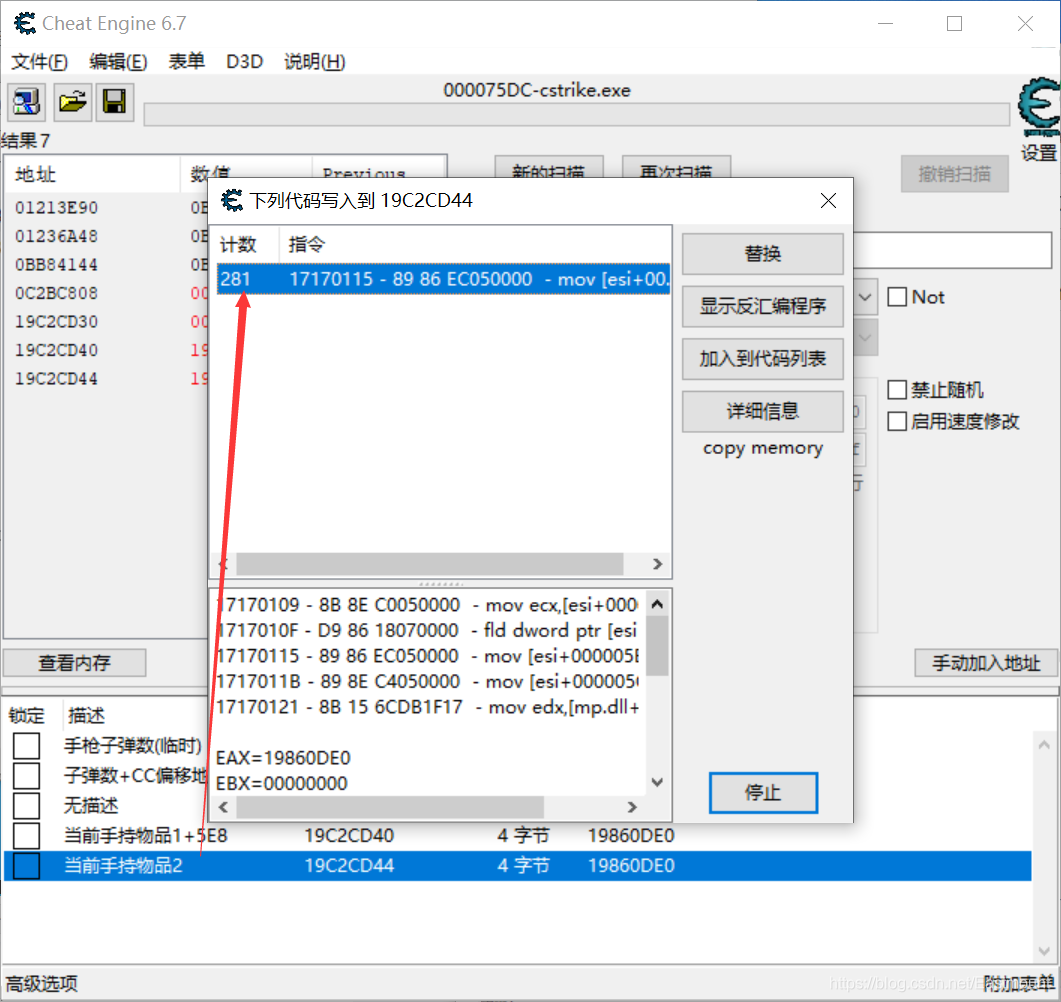This screenshot has height=1002, width=1061.
Task: Toggle lock checkbox for 子弹数+CC偏移地 row
Action: [x=26, y=775]
